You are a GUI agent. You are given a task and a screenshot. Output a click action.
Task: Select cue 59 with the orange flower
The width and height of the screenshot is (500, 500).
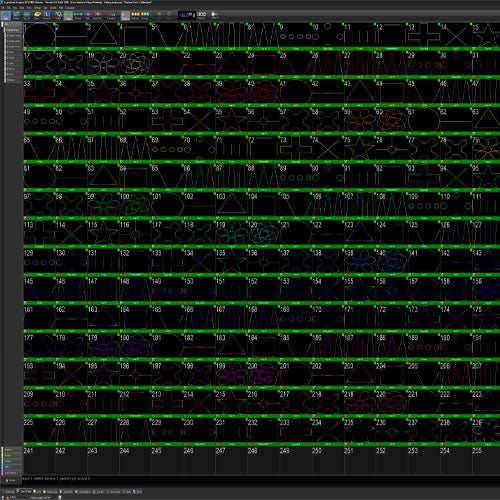(360, 121)
